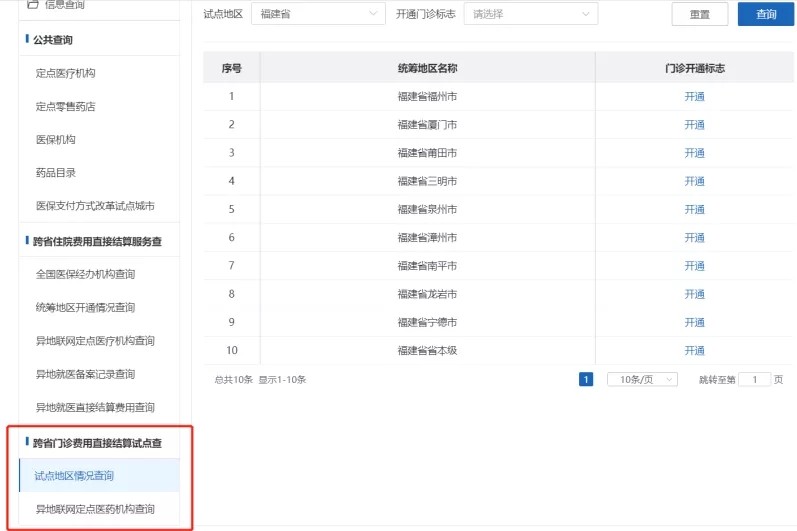The height and width of the screenshot is (531, 797).
Task: Click the 重置 button
Action: [699, 14]
